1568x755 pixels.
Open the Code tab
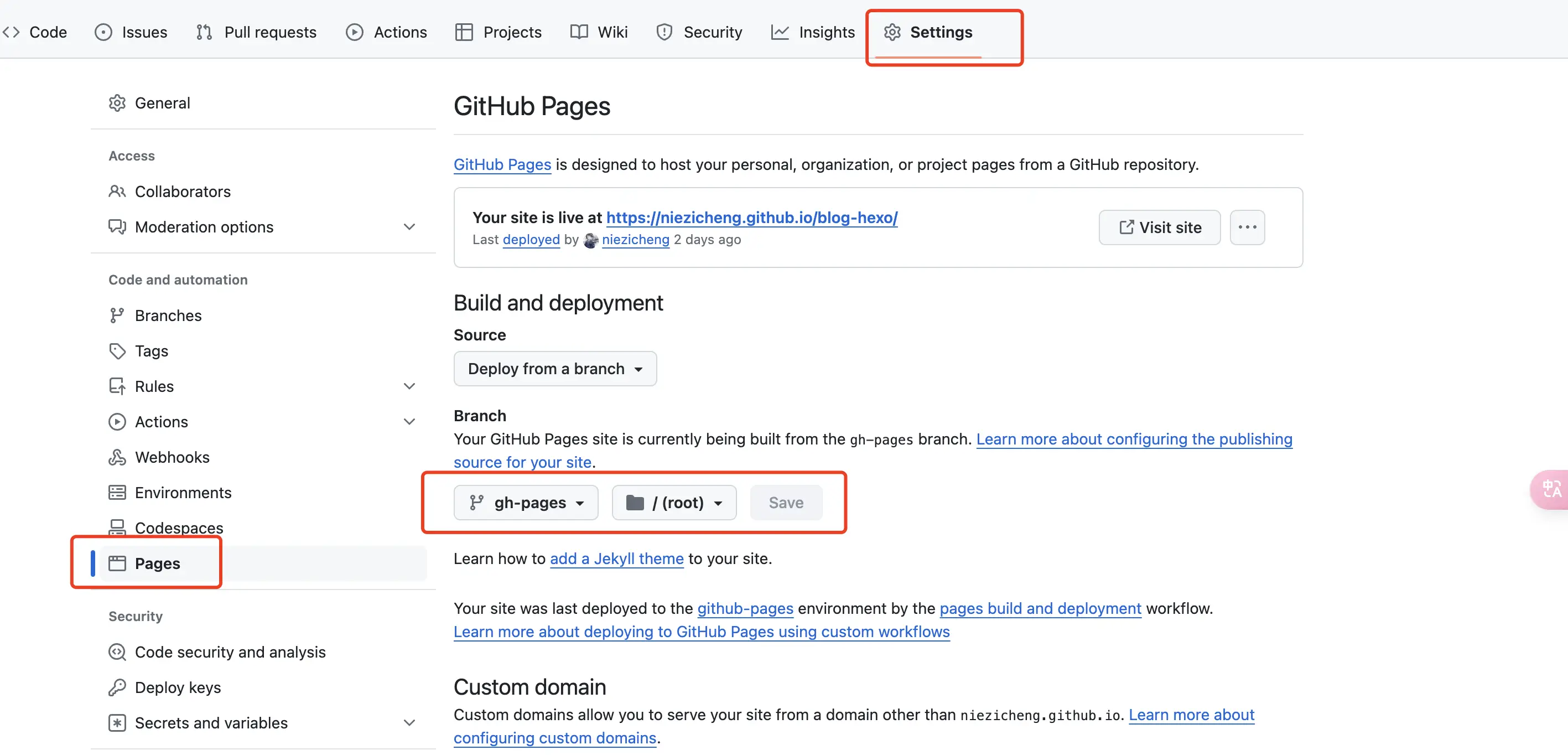[x=35, y=32]
